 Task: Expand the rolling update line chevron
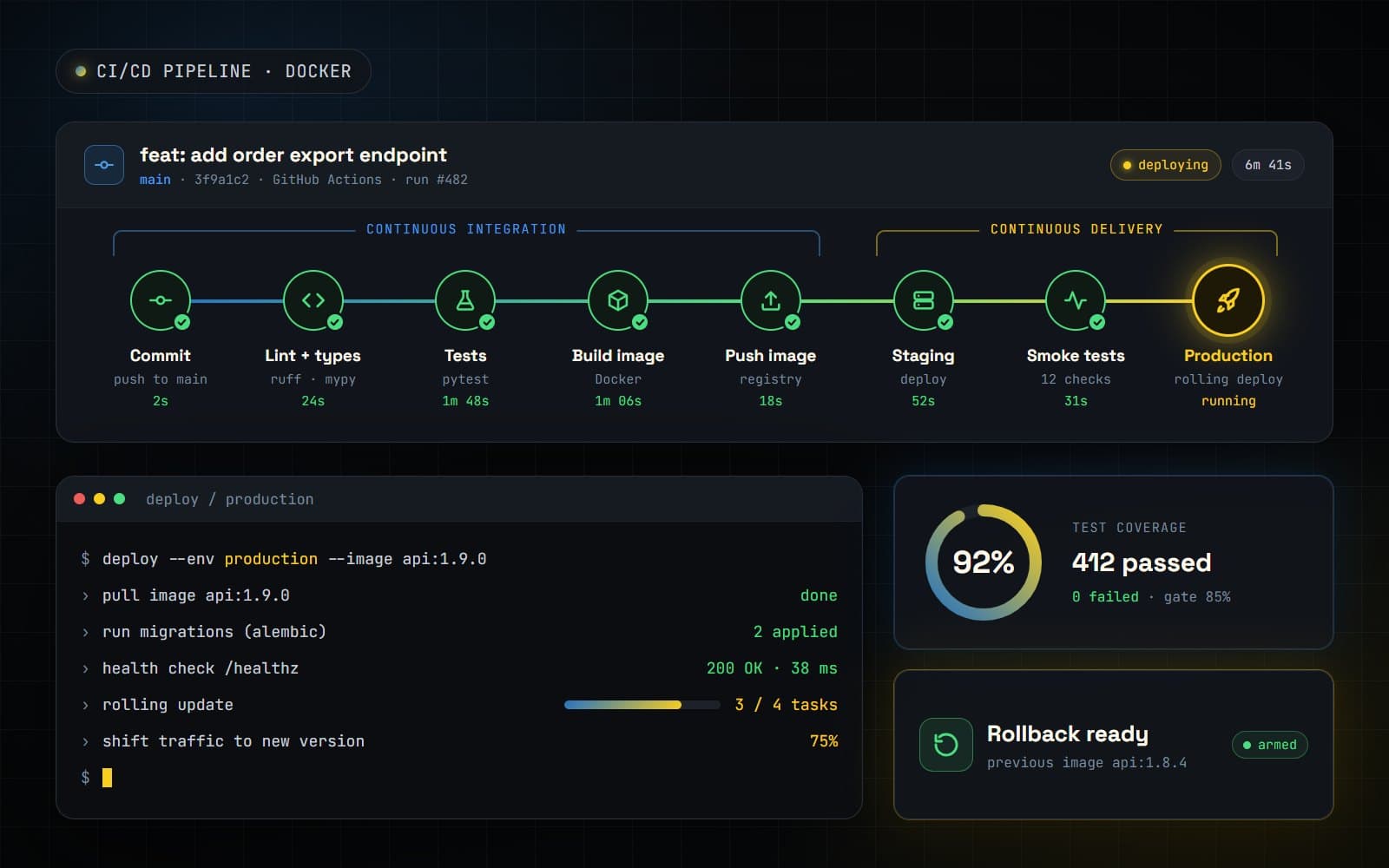point(85,705)
